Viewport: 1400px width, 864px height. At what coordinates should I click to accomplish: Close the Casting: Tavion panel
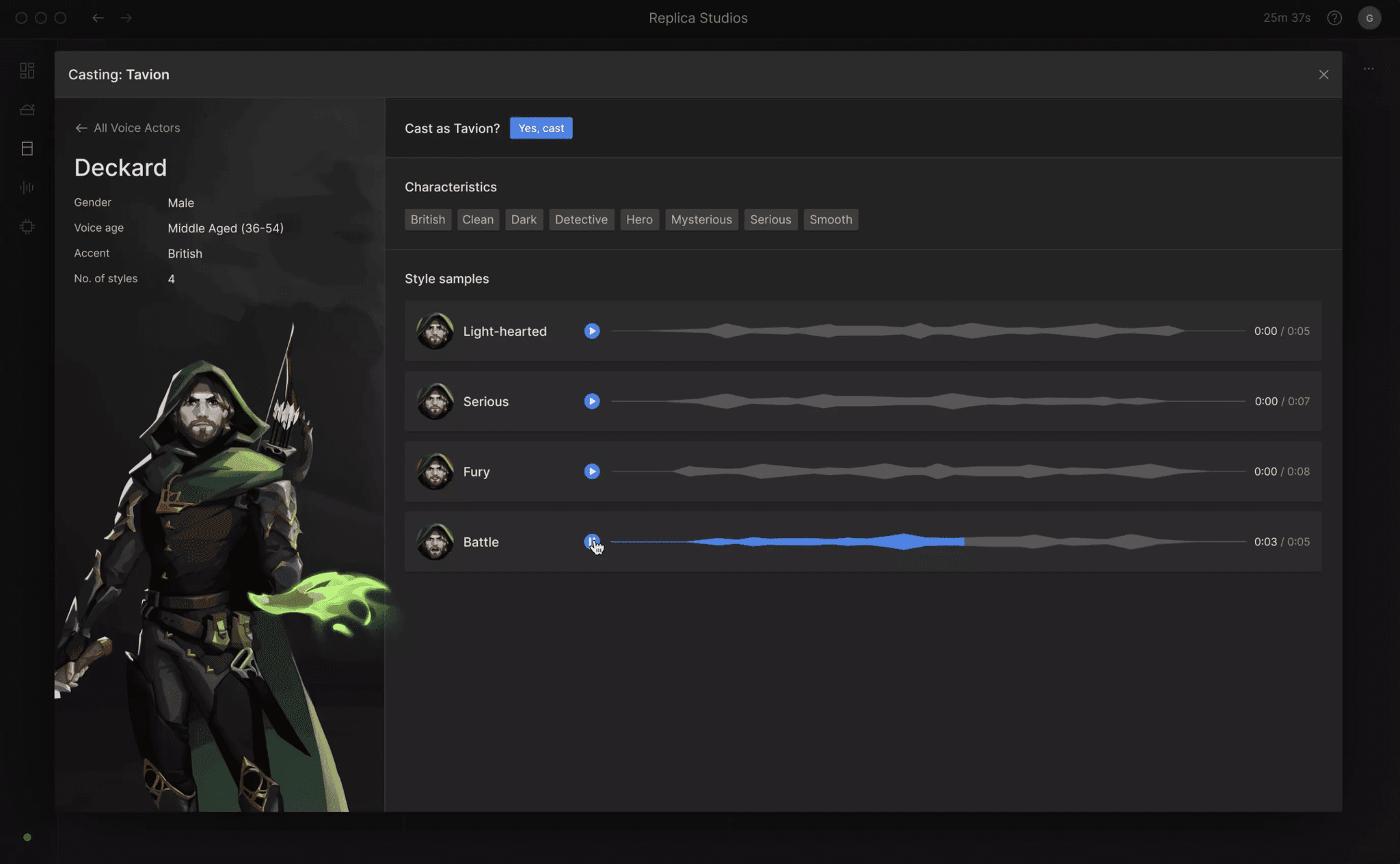[1323, 74]
